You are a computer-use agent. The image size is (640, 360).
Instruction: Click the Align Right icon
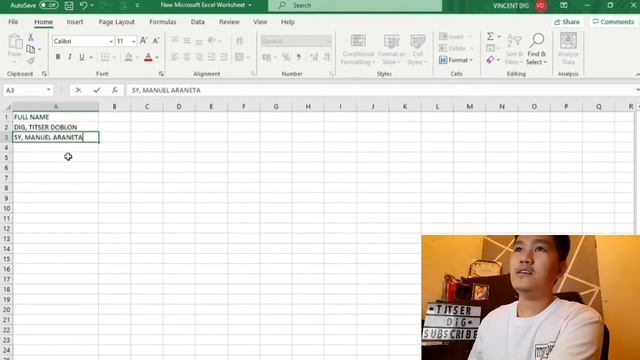(x=199, y=57)
